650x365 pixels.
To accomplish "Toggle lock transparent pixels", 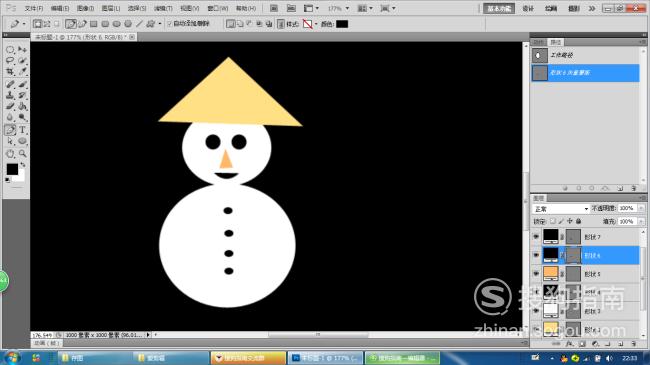I will click(x=553, y=221).
